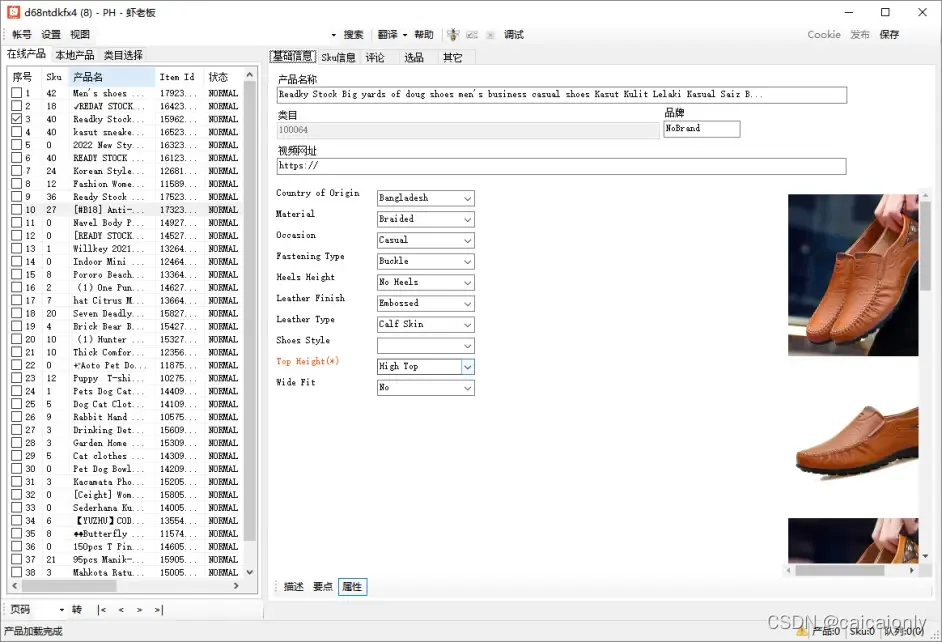The image size is (942, 642).
Task: Open the Leather Finish dropdown
Action: point(425,303)
